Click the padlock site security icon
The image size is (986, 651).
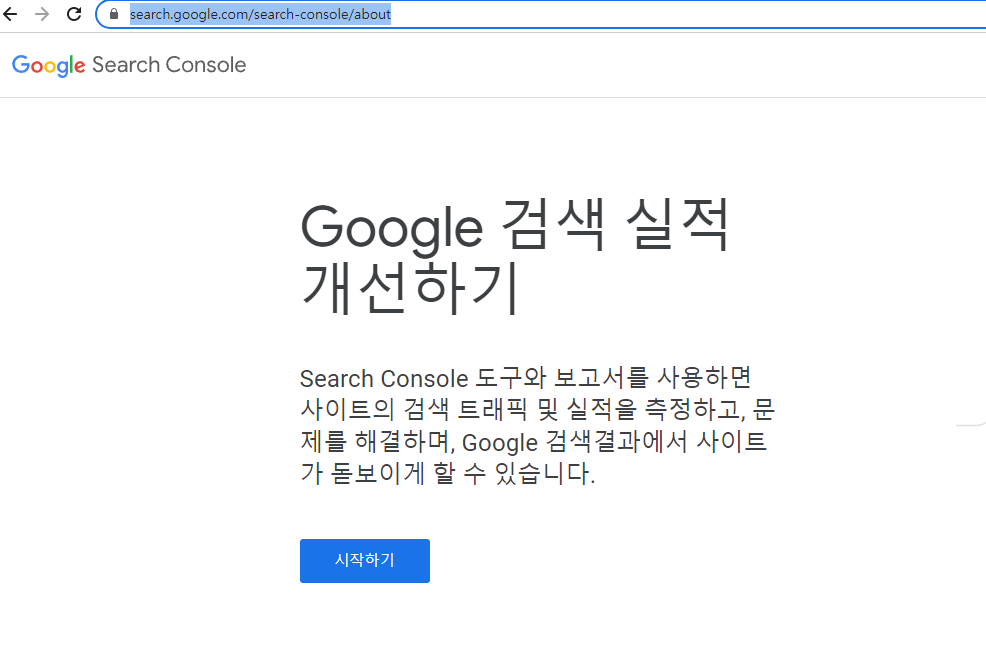[x=114, y=14]
